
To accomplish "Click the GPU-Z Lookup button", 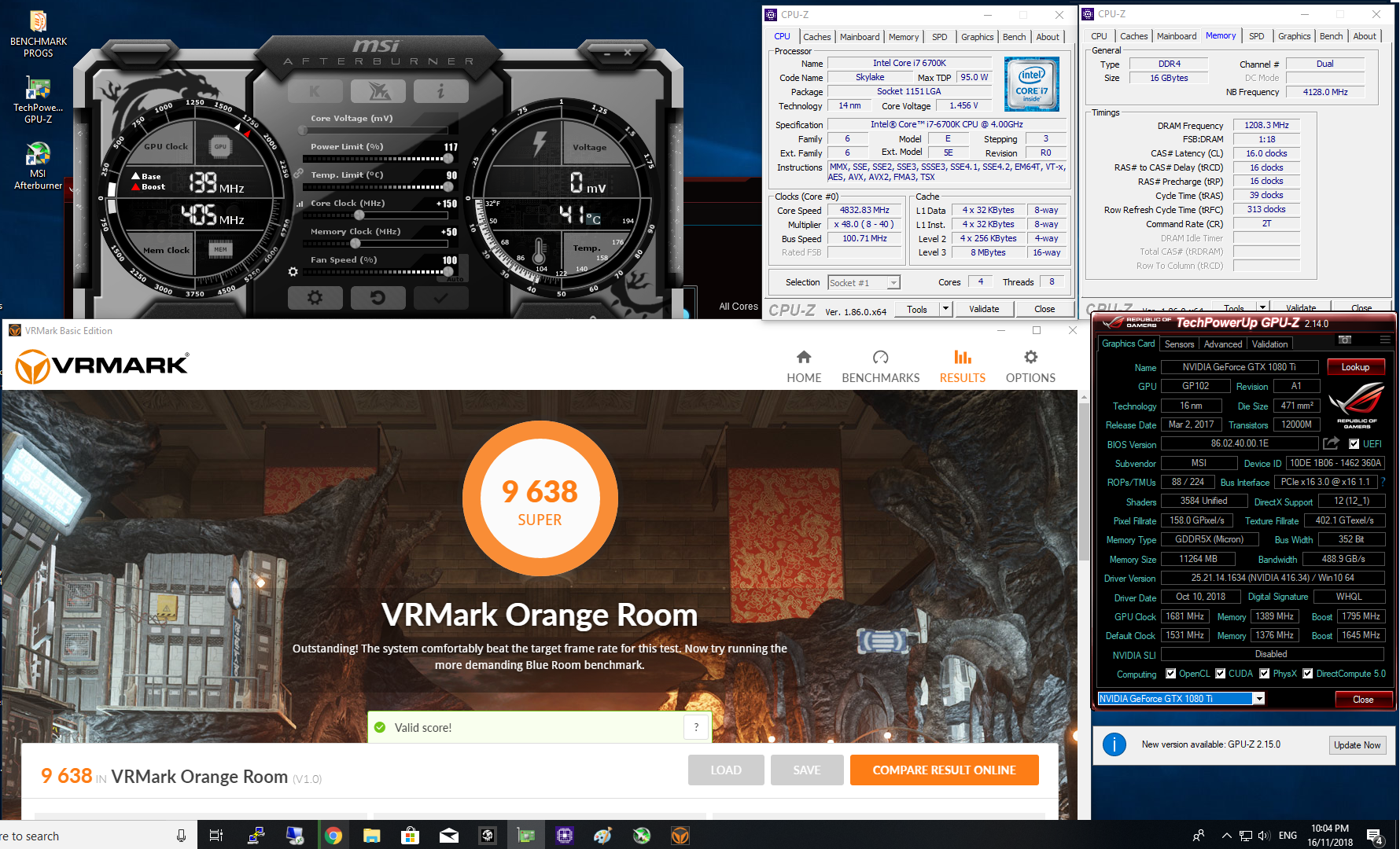I will pos(1355,367).
